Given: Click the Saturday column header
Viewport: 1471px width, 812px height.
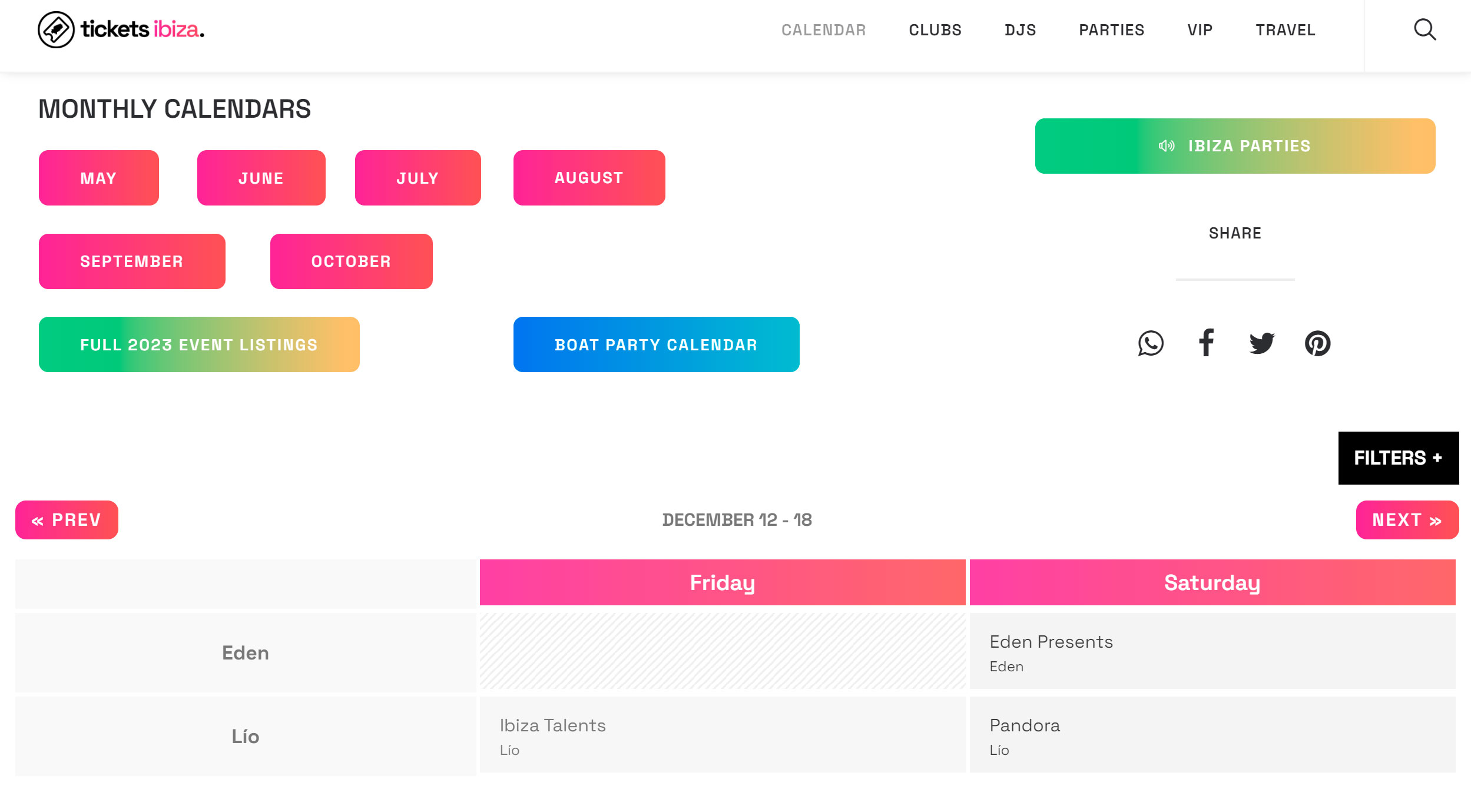Looking at the screenshot, I should click(1212, 582).
